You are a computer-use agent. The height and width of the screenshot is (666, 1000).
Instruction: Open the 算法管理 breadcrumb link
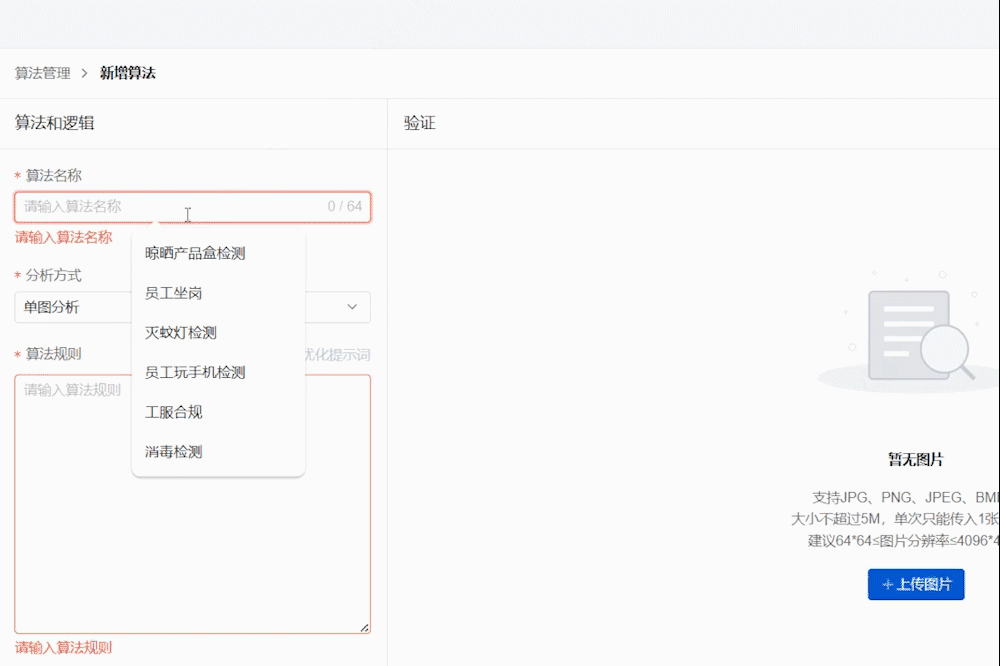40,73
